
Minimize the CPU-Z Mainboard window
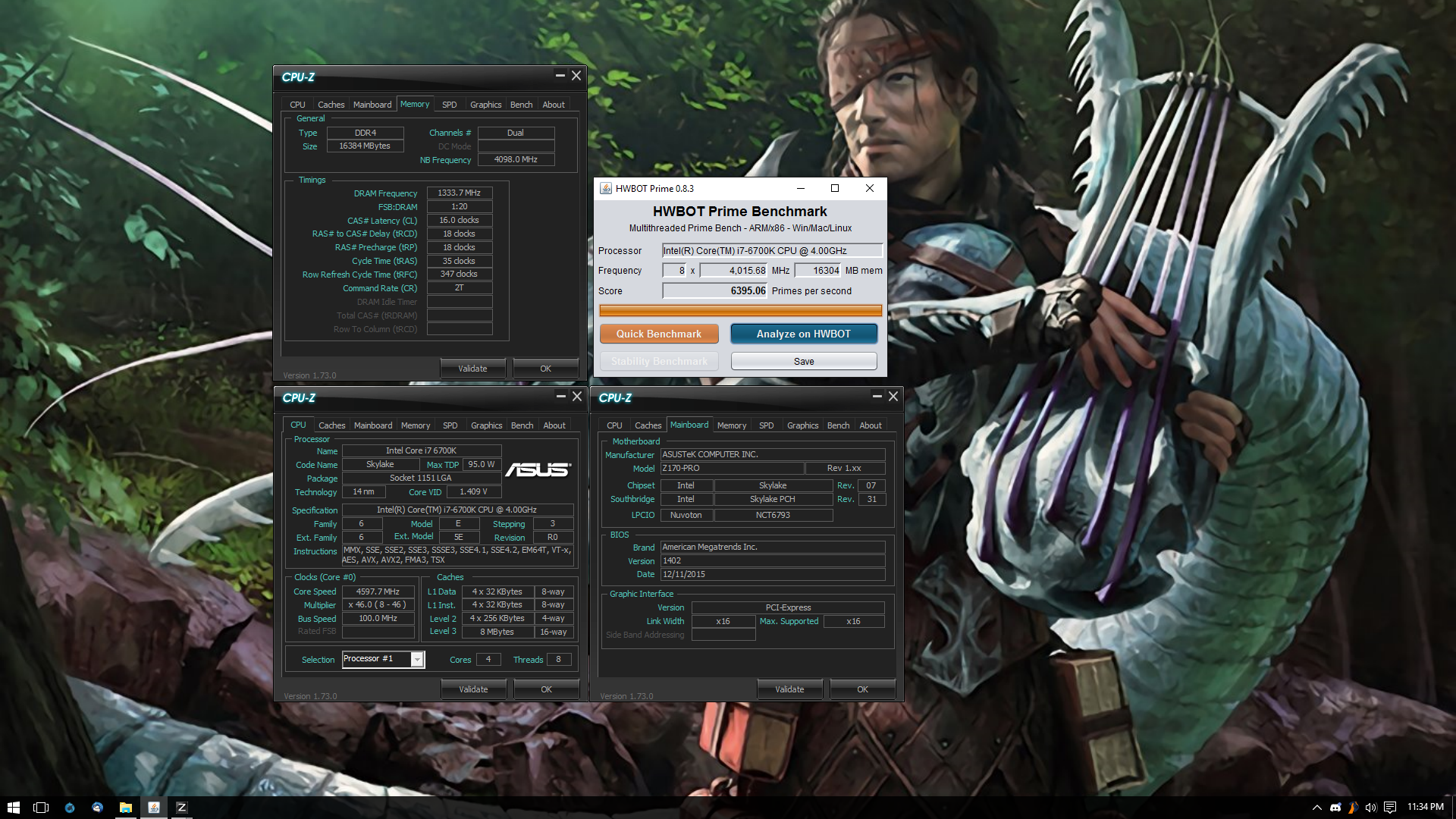[877, 397]
